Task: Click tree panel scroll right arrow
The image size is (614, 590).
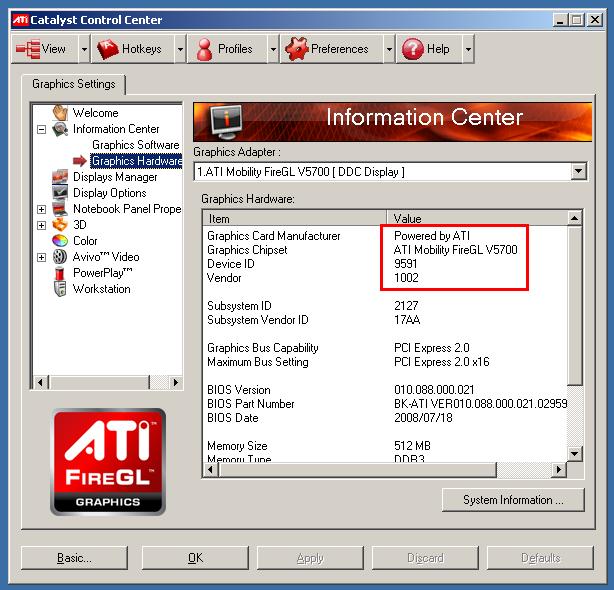Action: click(x=176, y=382)
